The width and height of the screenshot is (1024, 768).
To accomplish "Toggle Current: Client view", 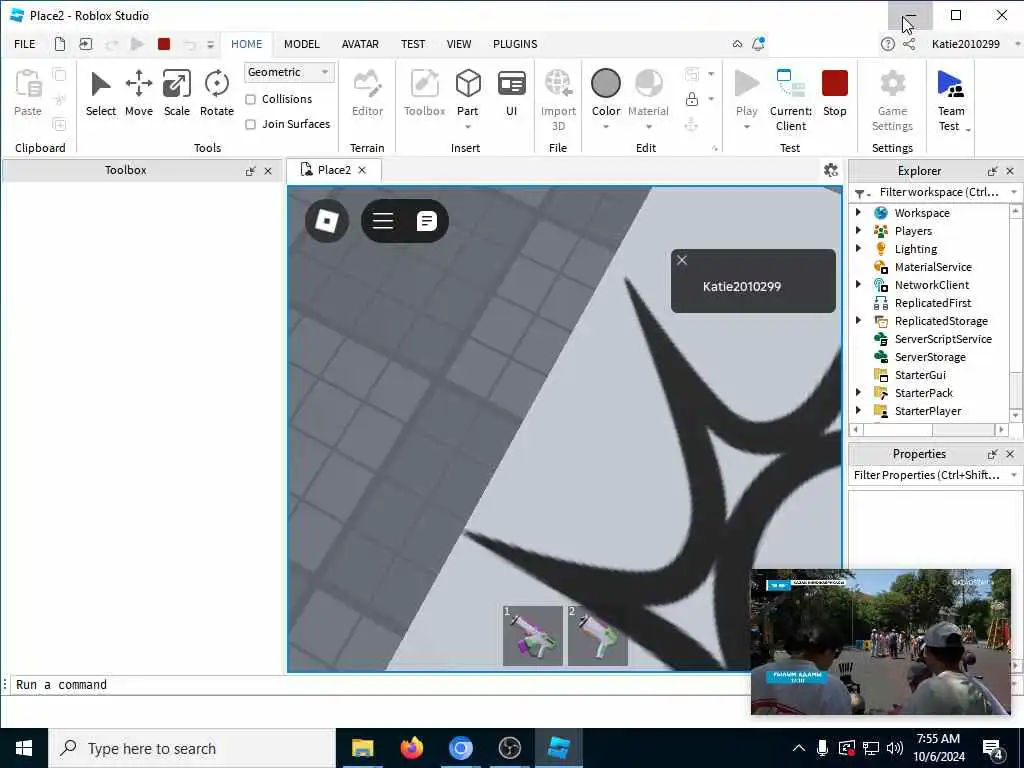I will [791, 100].
